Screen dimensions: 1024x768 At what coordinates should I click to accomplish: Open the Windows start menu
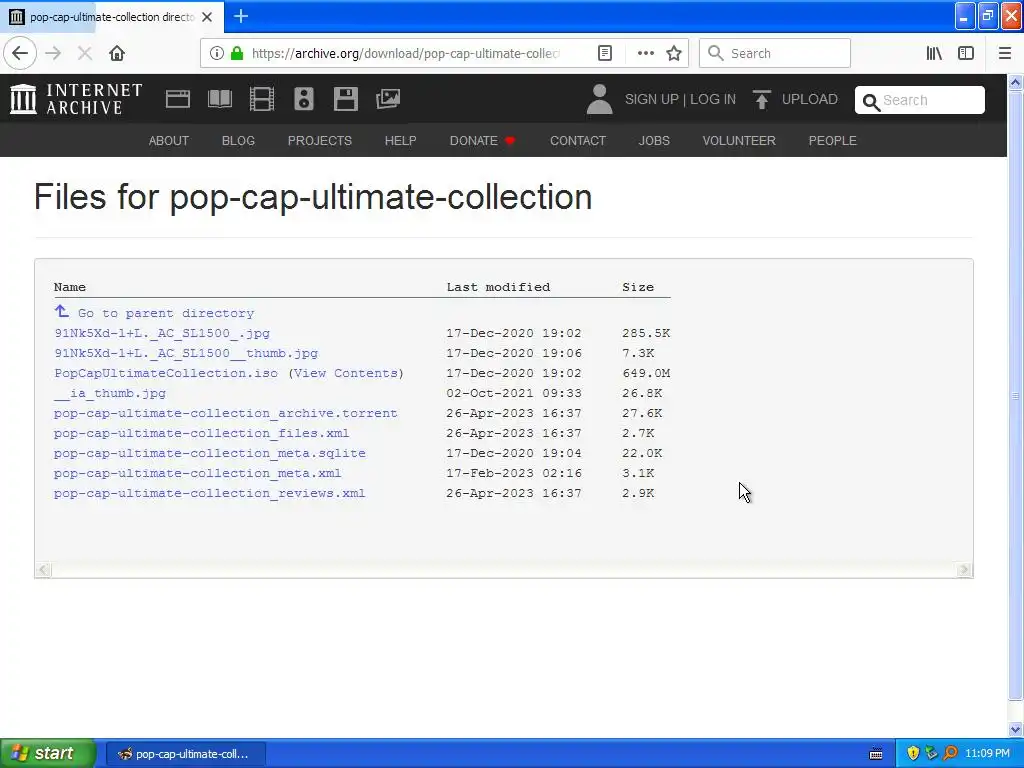47,753
